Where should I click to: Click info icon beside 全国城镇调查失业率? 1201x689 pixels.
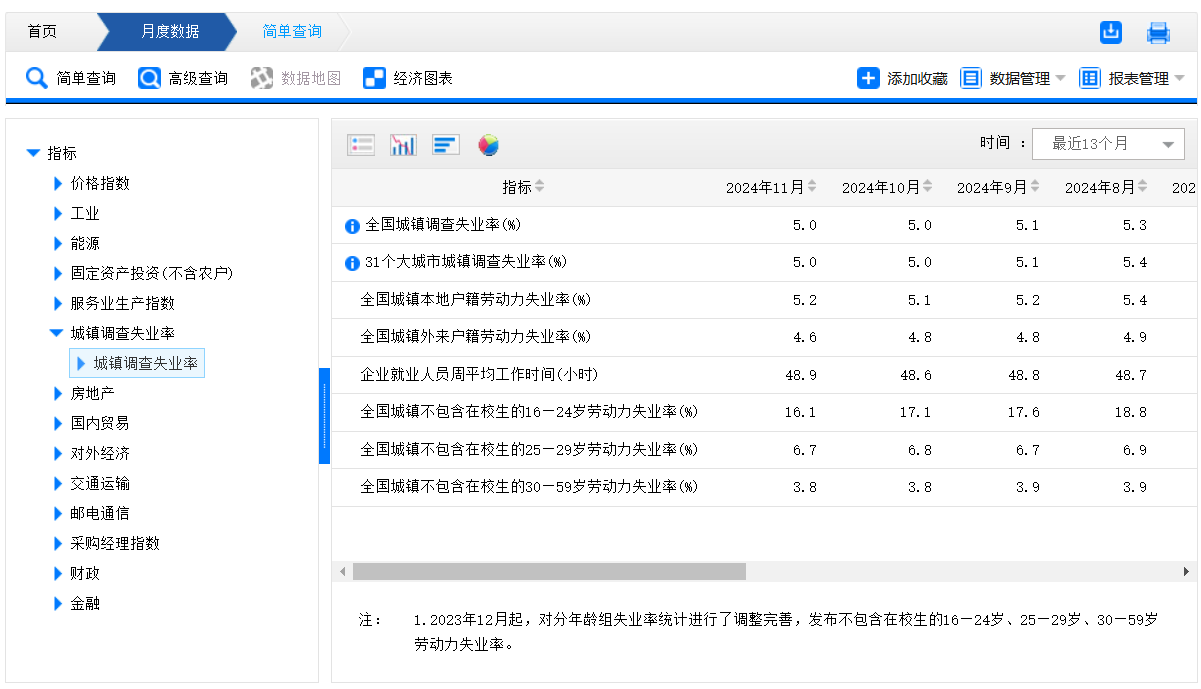pos(352,226)
